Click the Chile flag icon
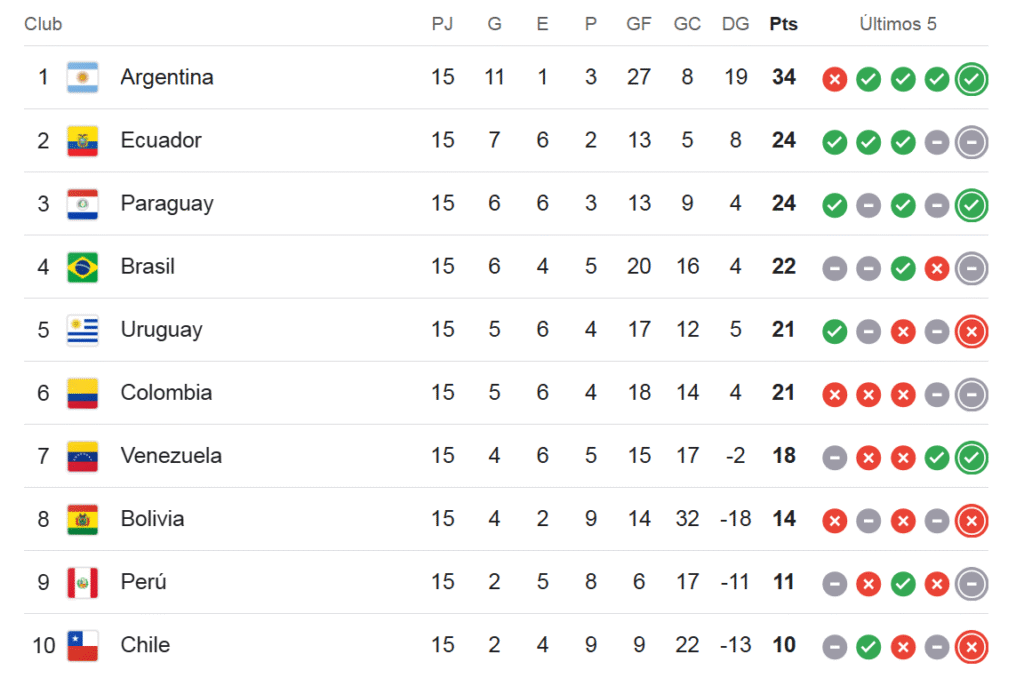 tap(82, 646)
